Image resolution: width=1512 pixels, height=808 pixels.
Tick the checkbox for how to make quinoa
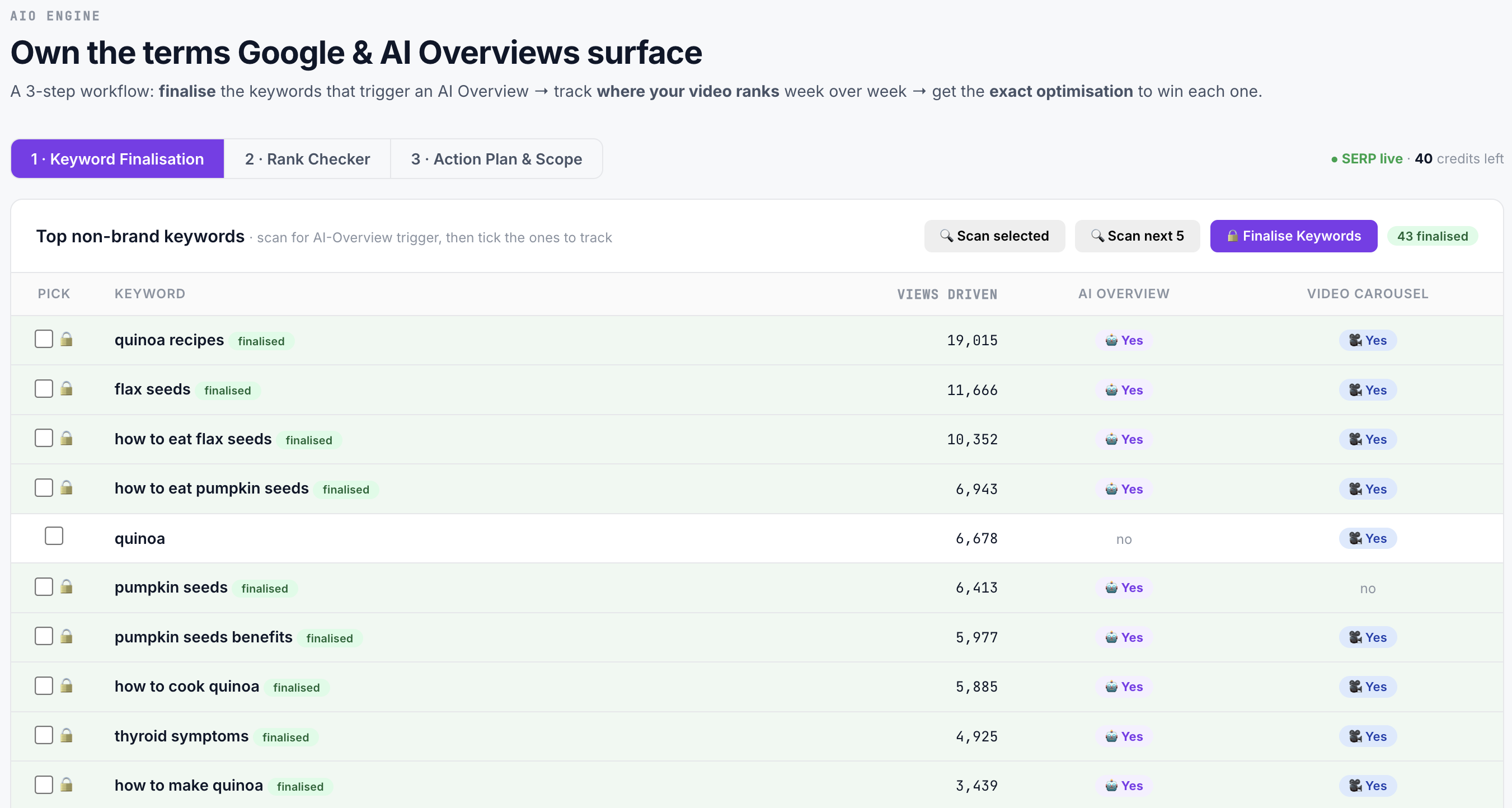tap(44, 784)
